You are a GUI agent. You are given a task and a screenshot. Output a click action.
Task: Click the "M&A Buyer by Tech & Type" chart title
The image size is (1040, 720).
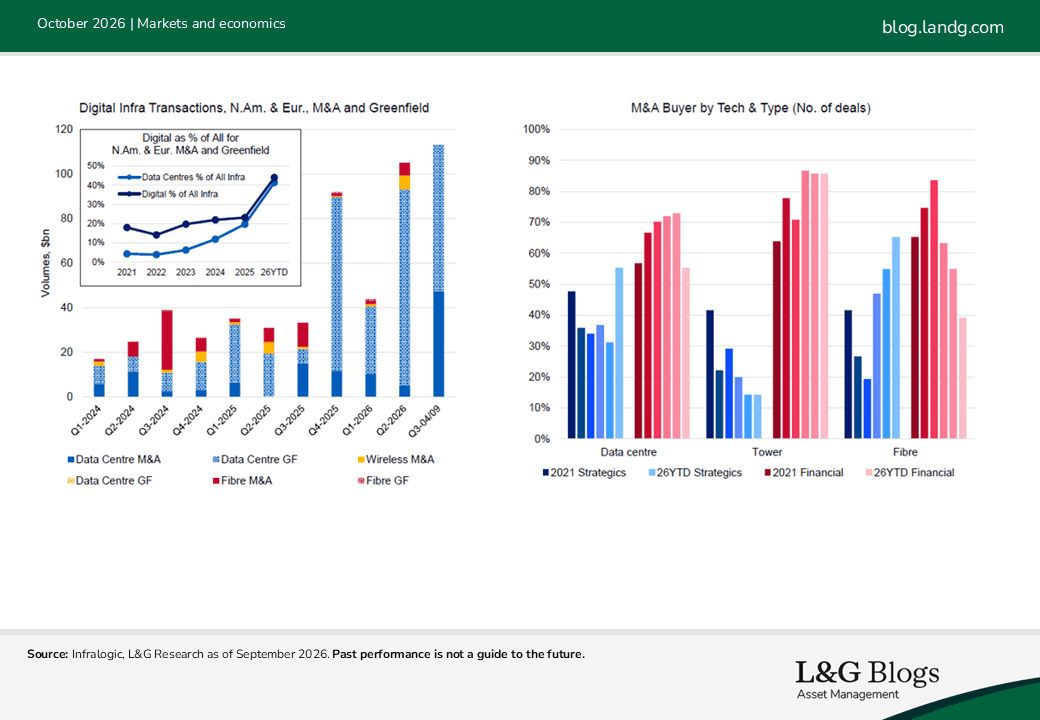pyautogui.click(x=751, y=107)
